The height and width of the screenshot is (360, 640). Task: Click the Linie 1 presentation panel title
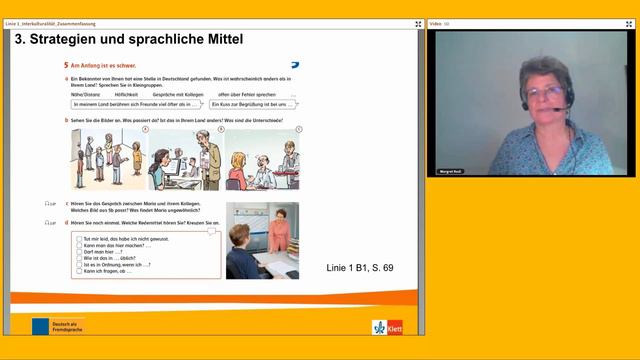tap(51, 24)
